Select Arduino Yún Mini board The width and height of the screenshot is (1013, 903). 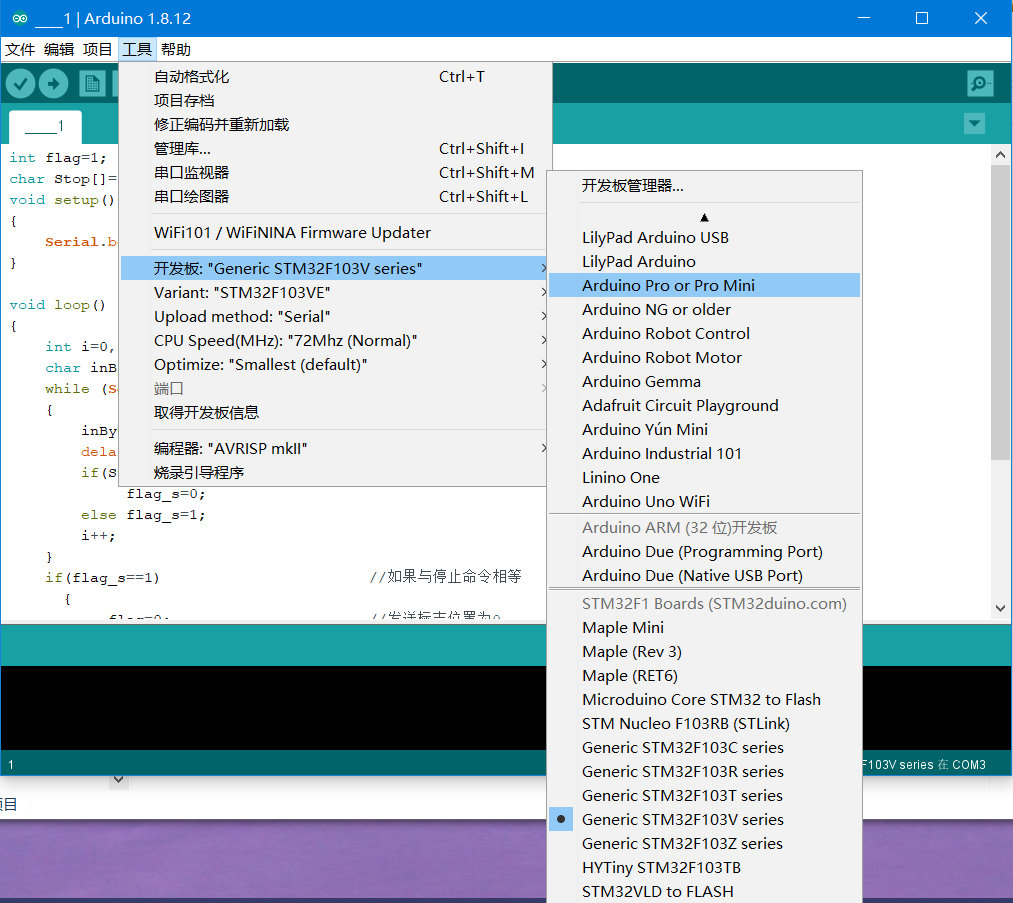[x=704, y=430]
